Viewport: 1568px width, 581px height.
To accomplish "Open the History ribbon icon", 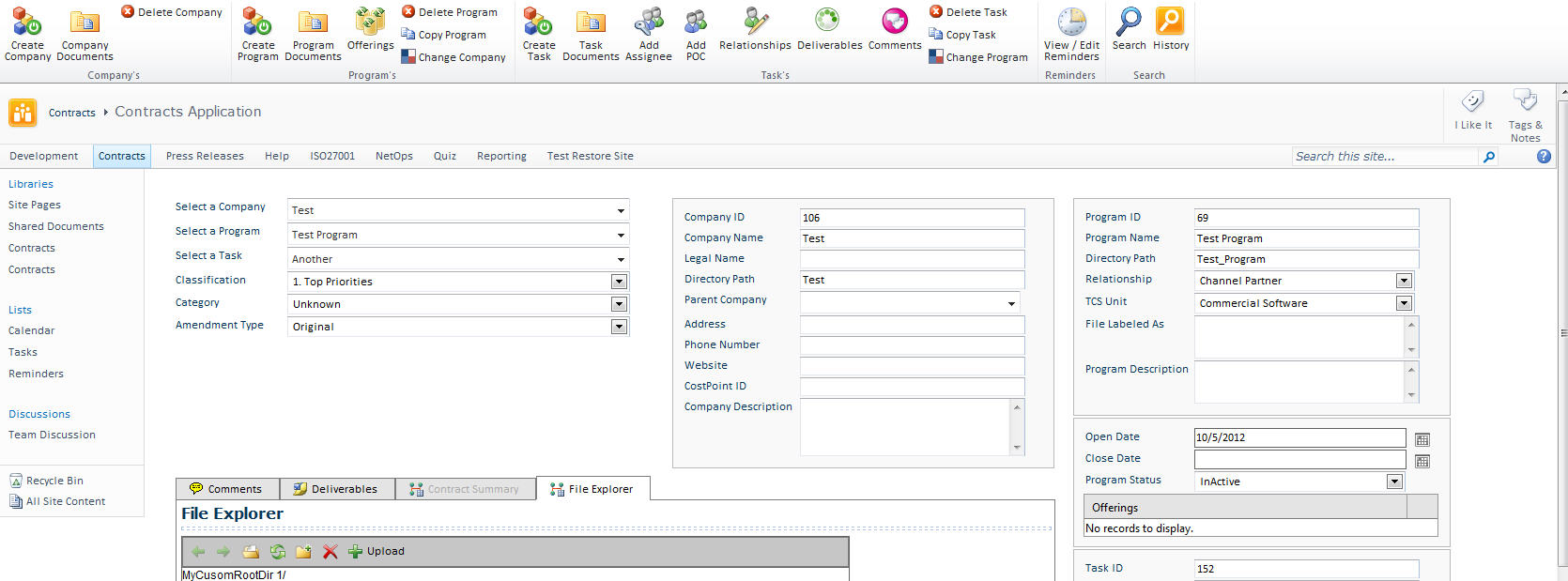I will 1171,28.
